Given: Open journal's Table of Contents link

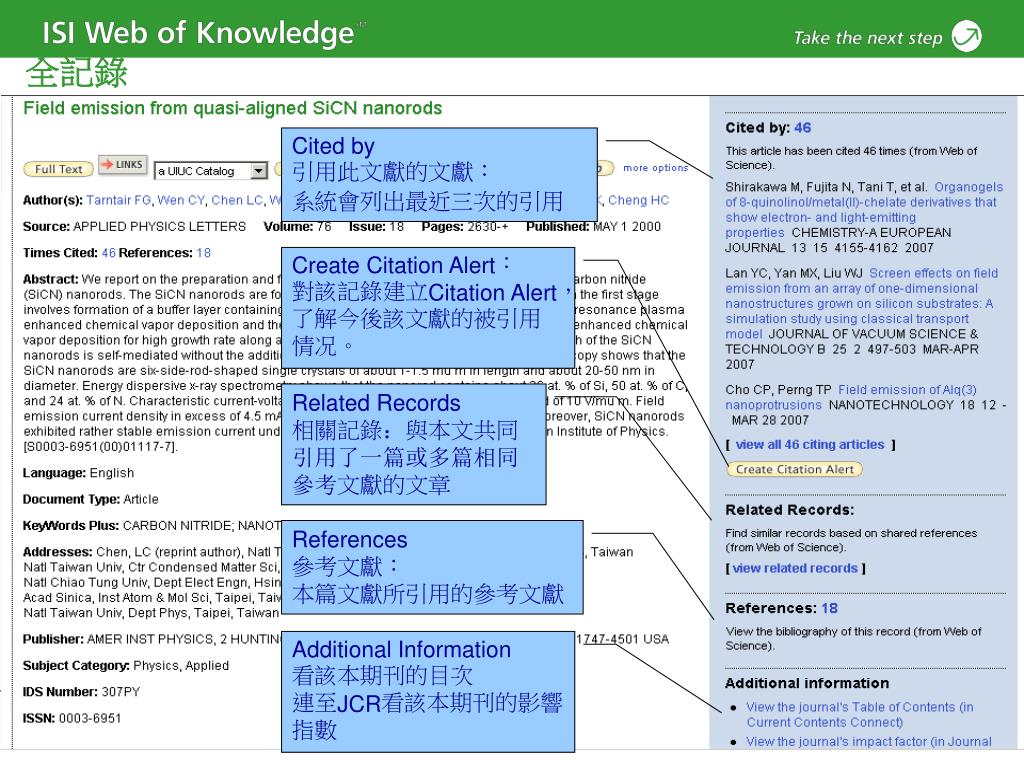Looking at the screenshot, I should point(859,714).
